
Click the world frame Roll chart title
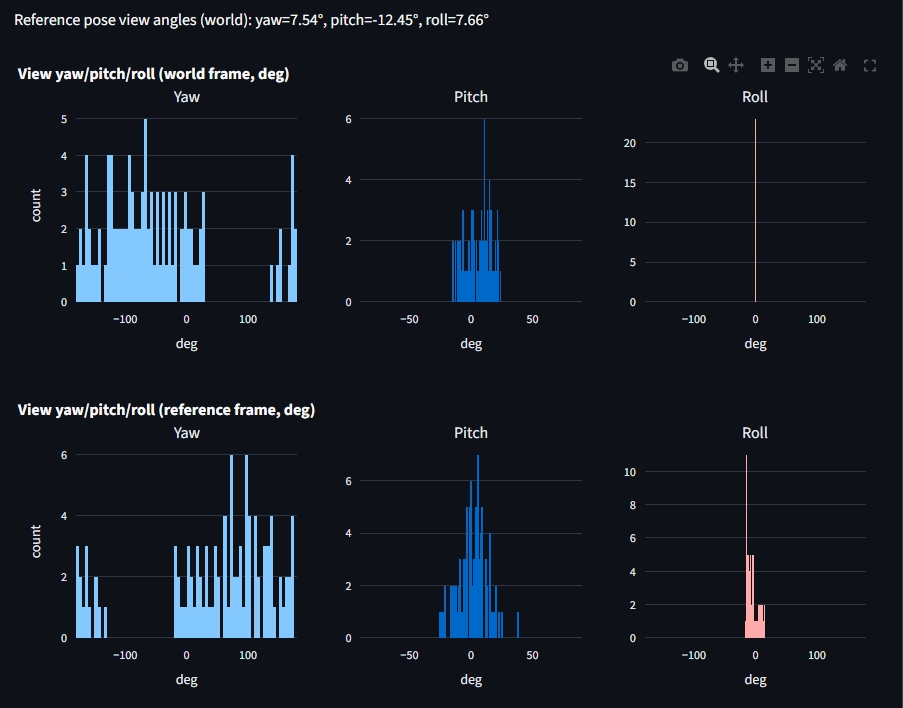click(x=755, y=97)
